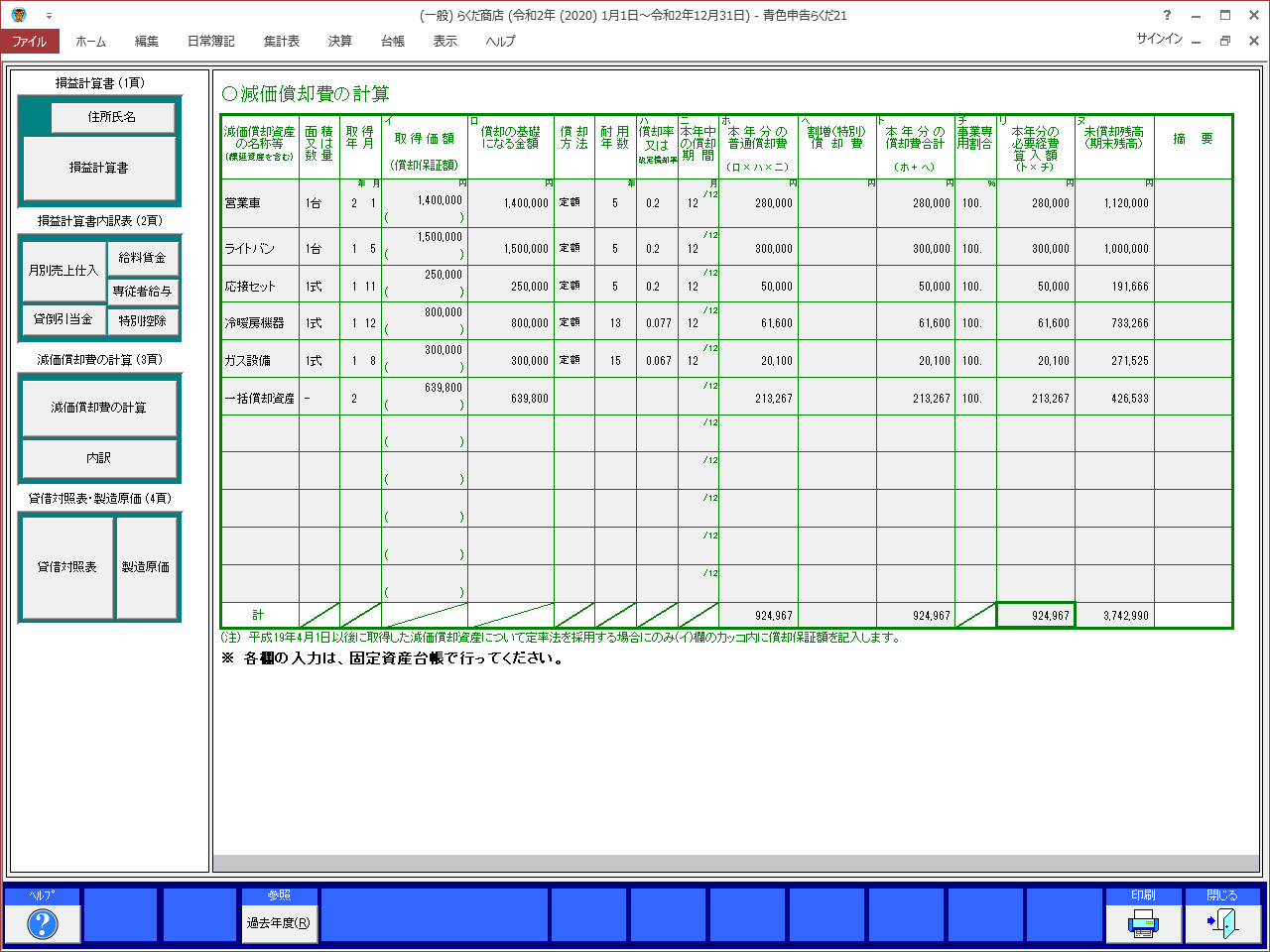Open the ファイル menu
The width and height of the screenshot is (1270, 952).
pyautogui.click(x=30, y=41)
